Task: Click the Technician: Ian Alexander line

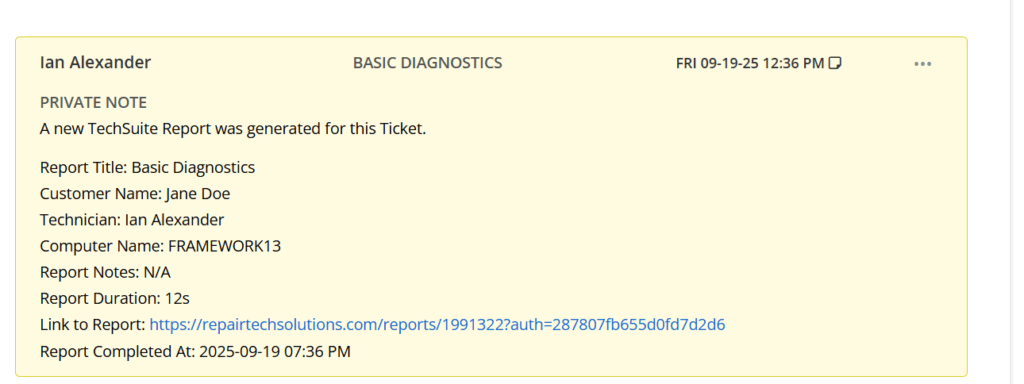Action: click(x=132, y=220)
